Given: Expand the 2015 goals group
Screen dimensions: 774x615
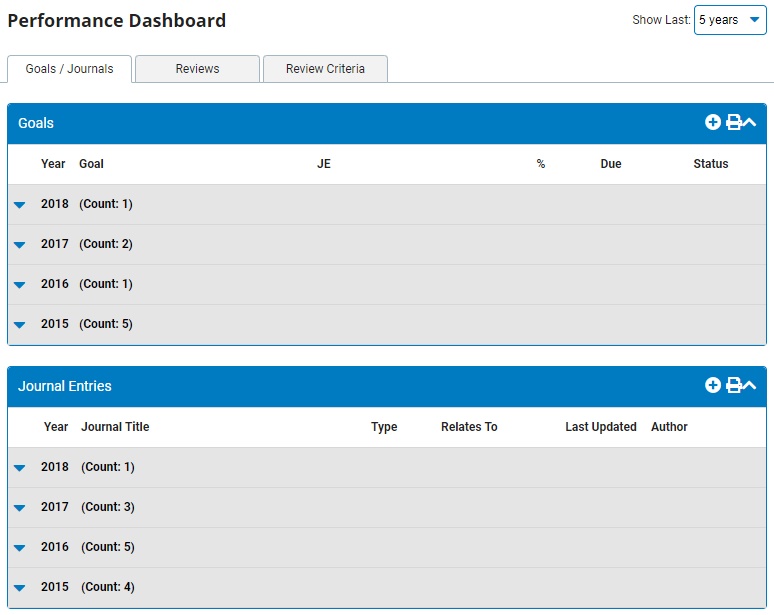Looking at the screenshot, I should pos(19,325).
